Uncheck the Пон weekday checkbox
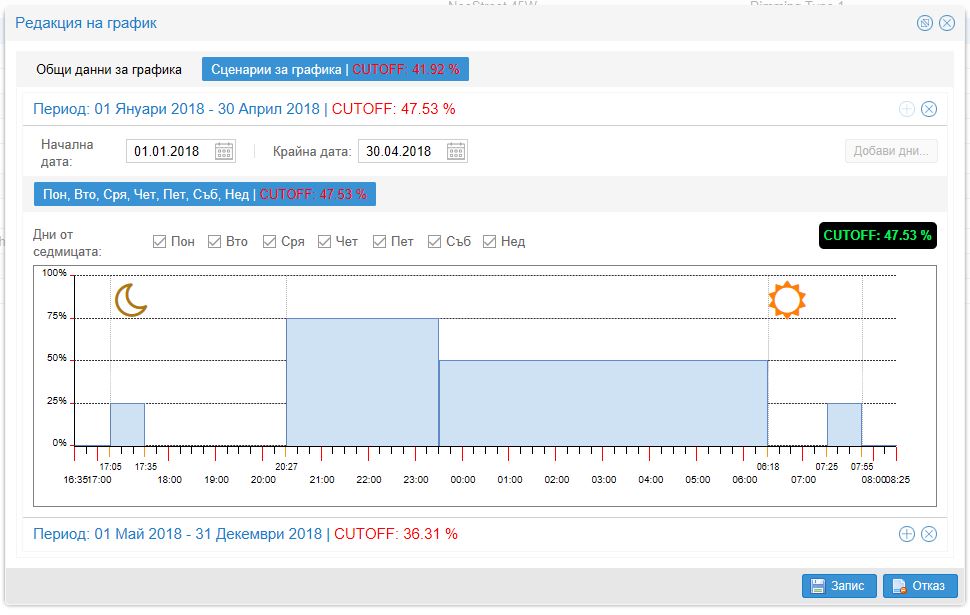The width and height of the screenshot is (970, 615). [x=159, y=241]
